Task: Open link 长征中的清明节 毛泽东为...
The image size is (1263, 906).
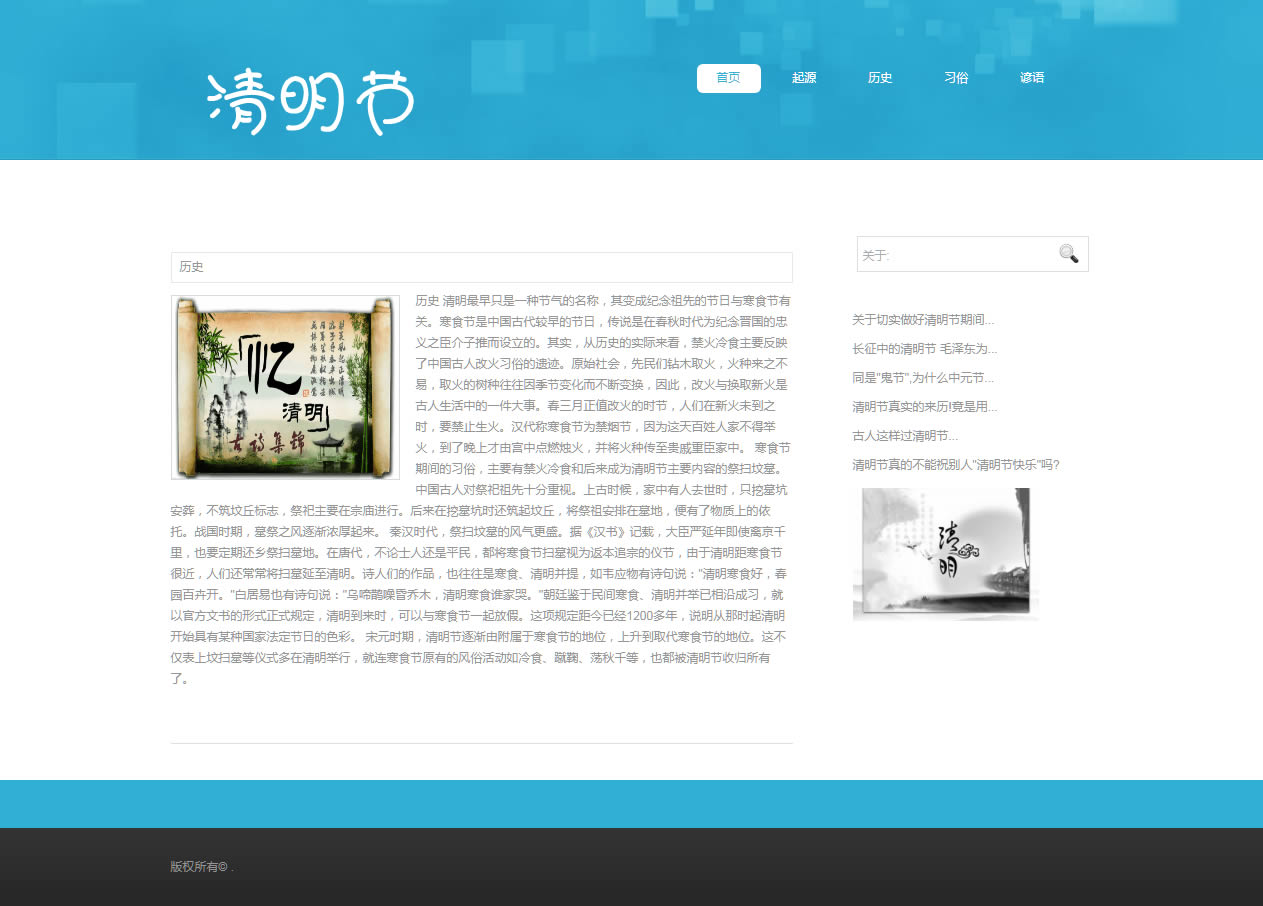Action: [924, 349]
